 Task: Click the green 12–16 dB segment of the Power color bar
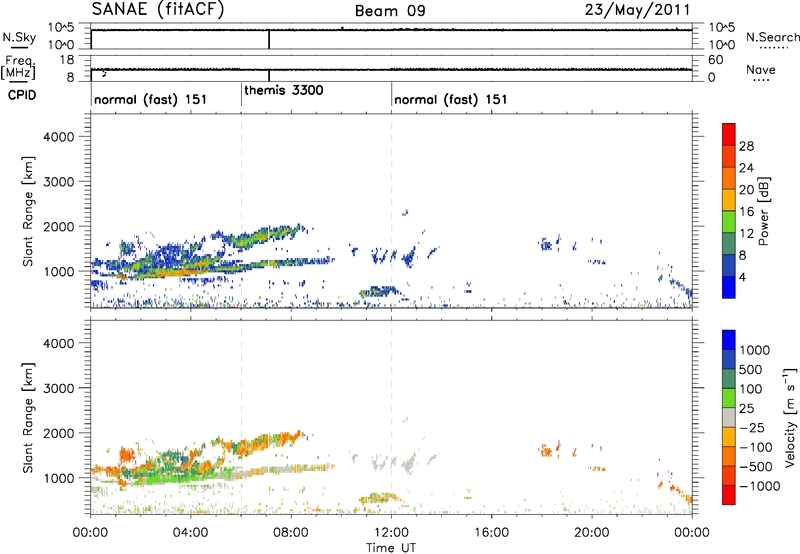click(x=729, y=222)
